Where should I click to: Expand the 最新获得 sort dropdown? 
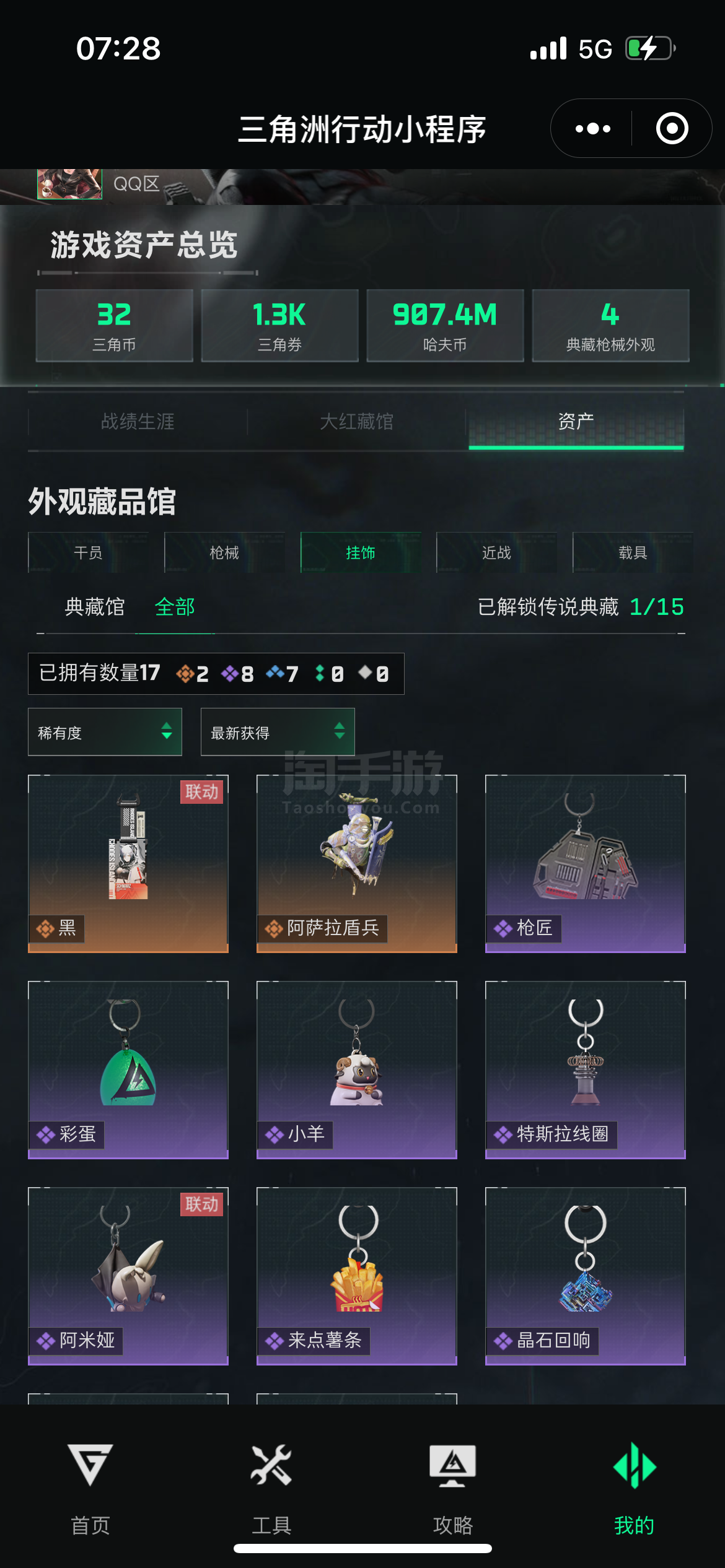coord(278,732)
